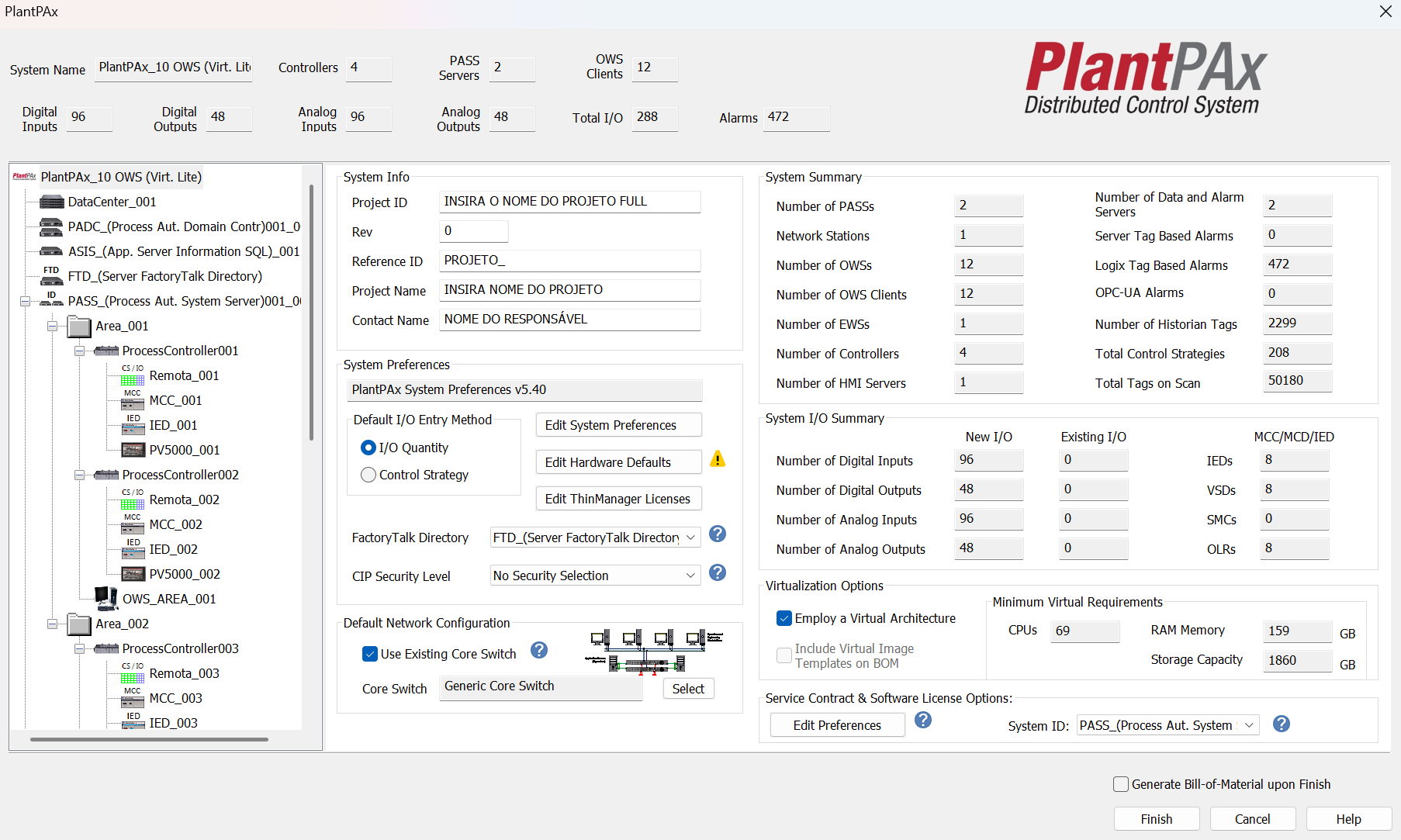The height and width of the screenshot is (840, 1401).
Task: Open help for FactoryTalk Directory
Action: (x=718, y=534)
